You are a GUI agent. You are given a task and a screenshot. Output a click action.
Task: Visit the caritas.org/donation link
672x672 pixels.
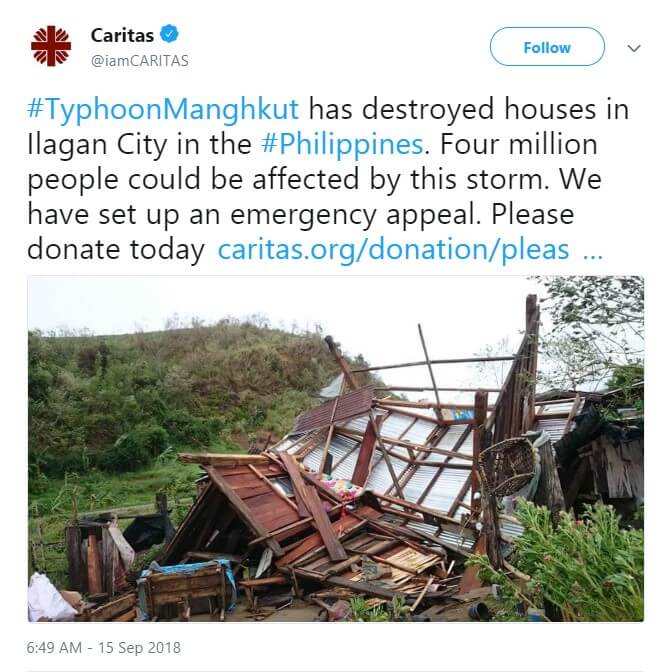pyautogui.click(x=393, y=249)
